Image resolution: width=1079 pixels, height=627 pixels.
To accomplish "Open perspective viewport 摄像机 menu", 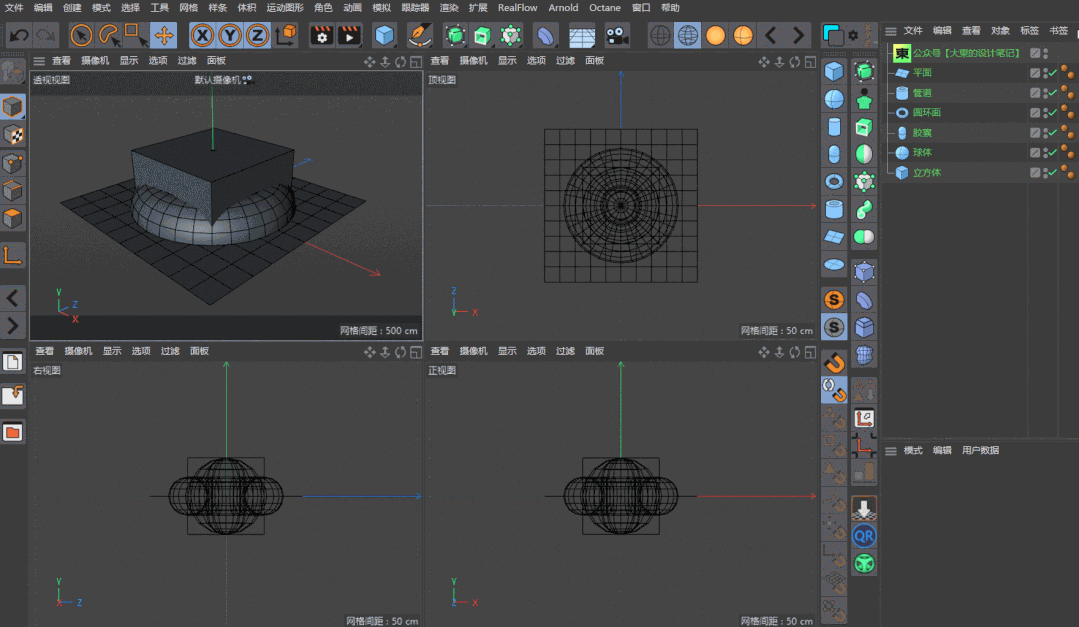I will tap(95, 61).
